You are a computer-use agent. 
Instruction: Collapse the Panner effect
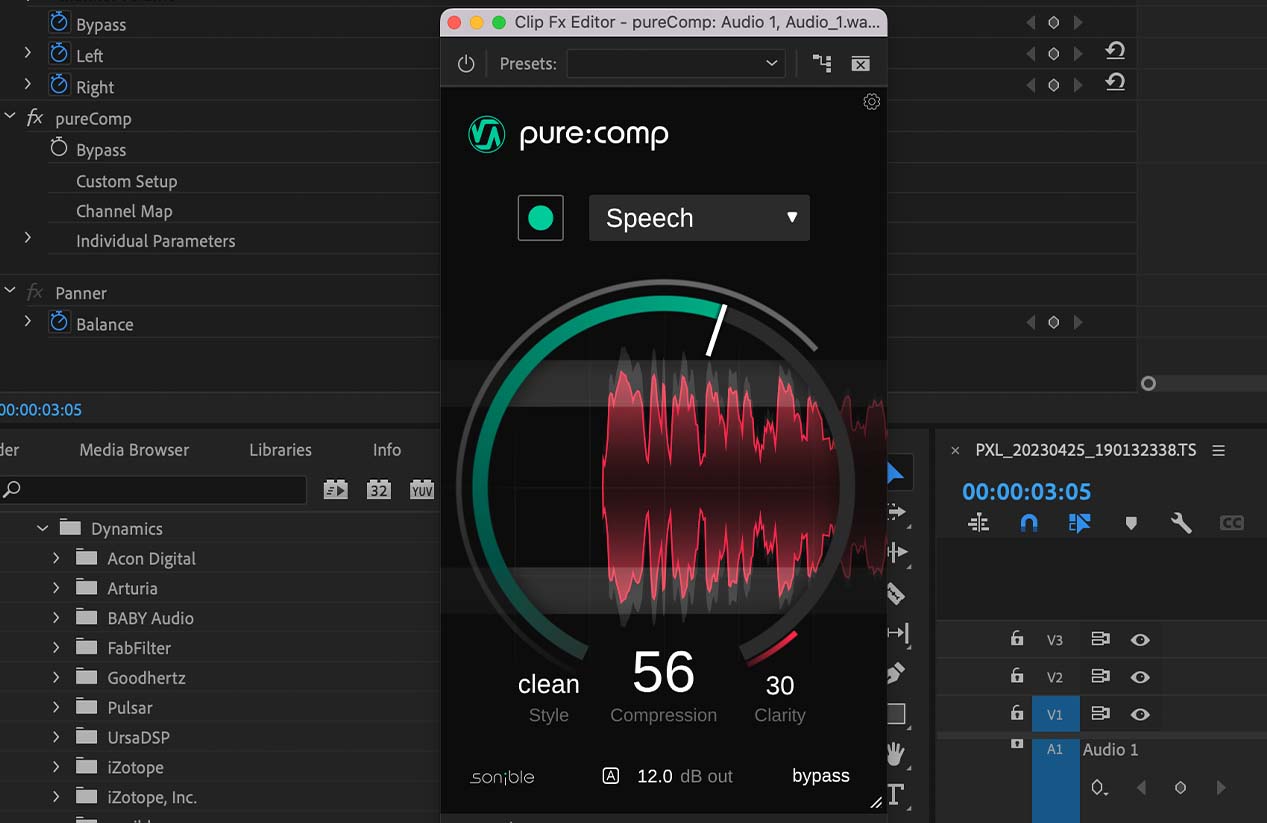10,291
